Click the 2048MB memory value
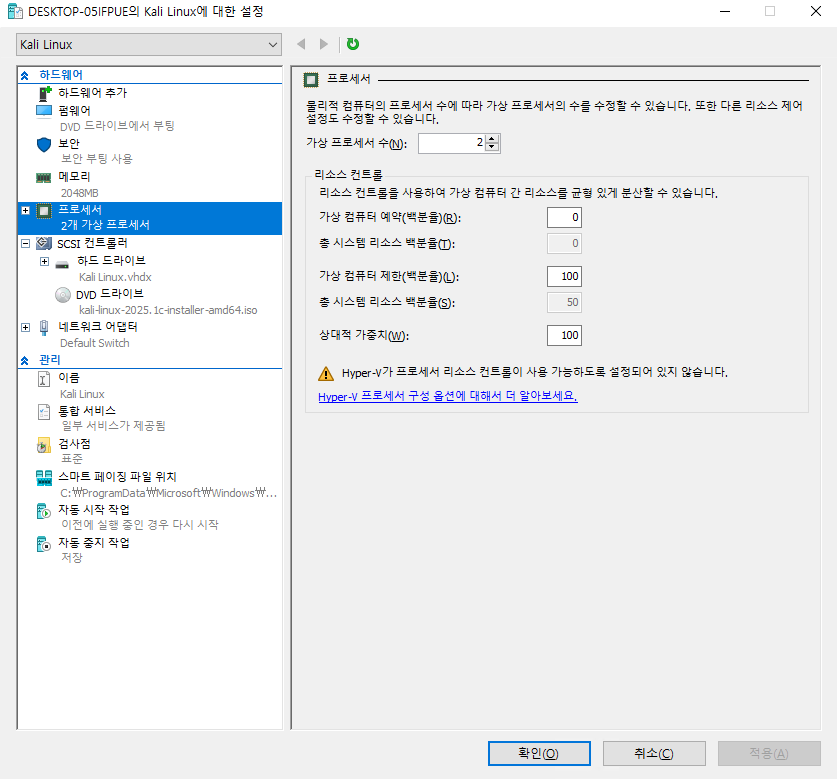The height and width of the screenshot is (779, 837). click(80, 193)
